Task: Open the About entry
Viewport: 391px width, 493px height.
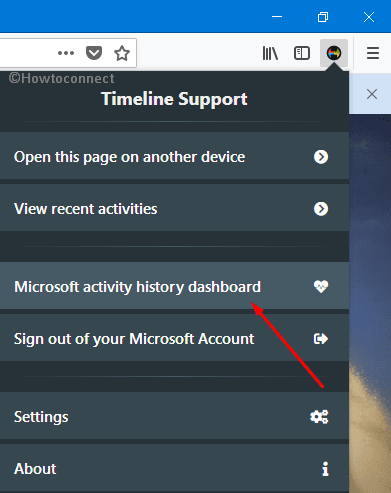Action: tap(174, 468)
